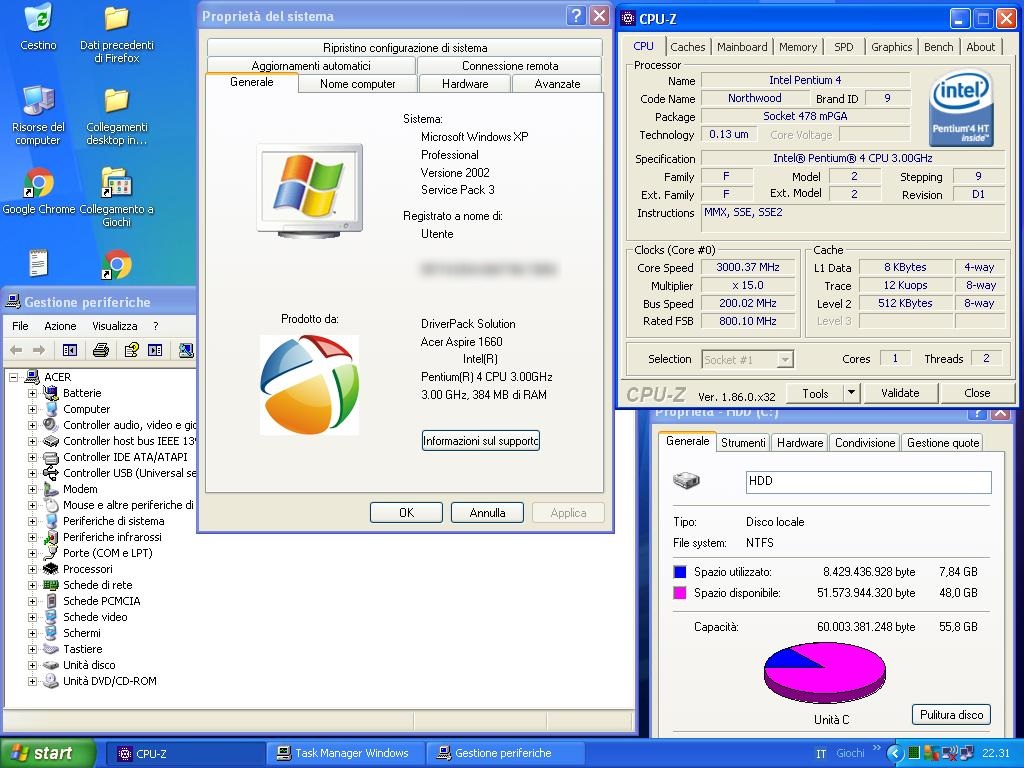This screenshot has width=1024, height=768.
Task: Click the properties help icon in Gestione periferiche toolbar
Action: click(x=131, y=351)
